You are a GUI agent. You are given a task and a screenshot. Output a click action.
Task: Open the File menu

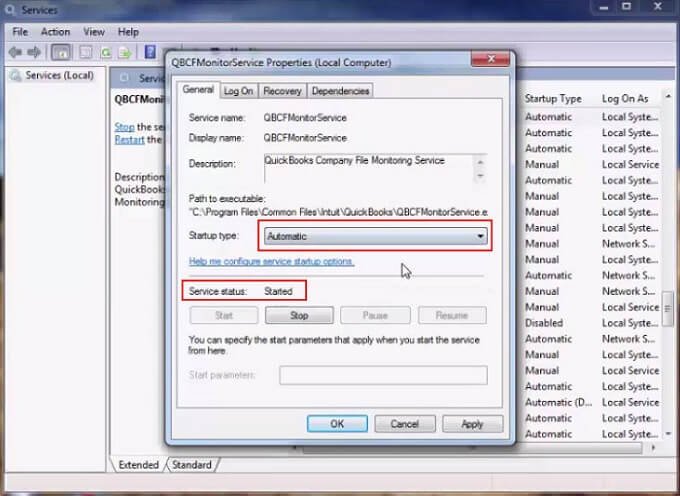[x=20, y=32]
